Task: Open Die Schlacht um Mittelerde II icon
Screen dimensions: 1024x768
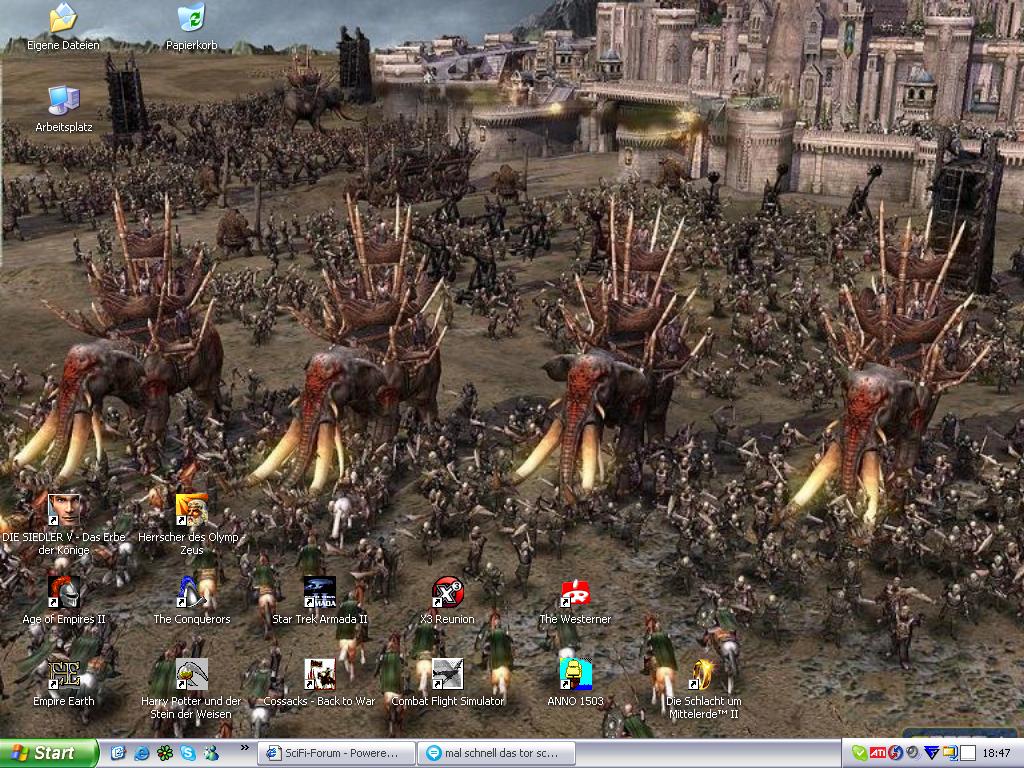Action: click(703, 674)
